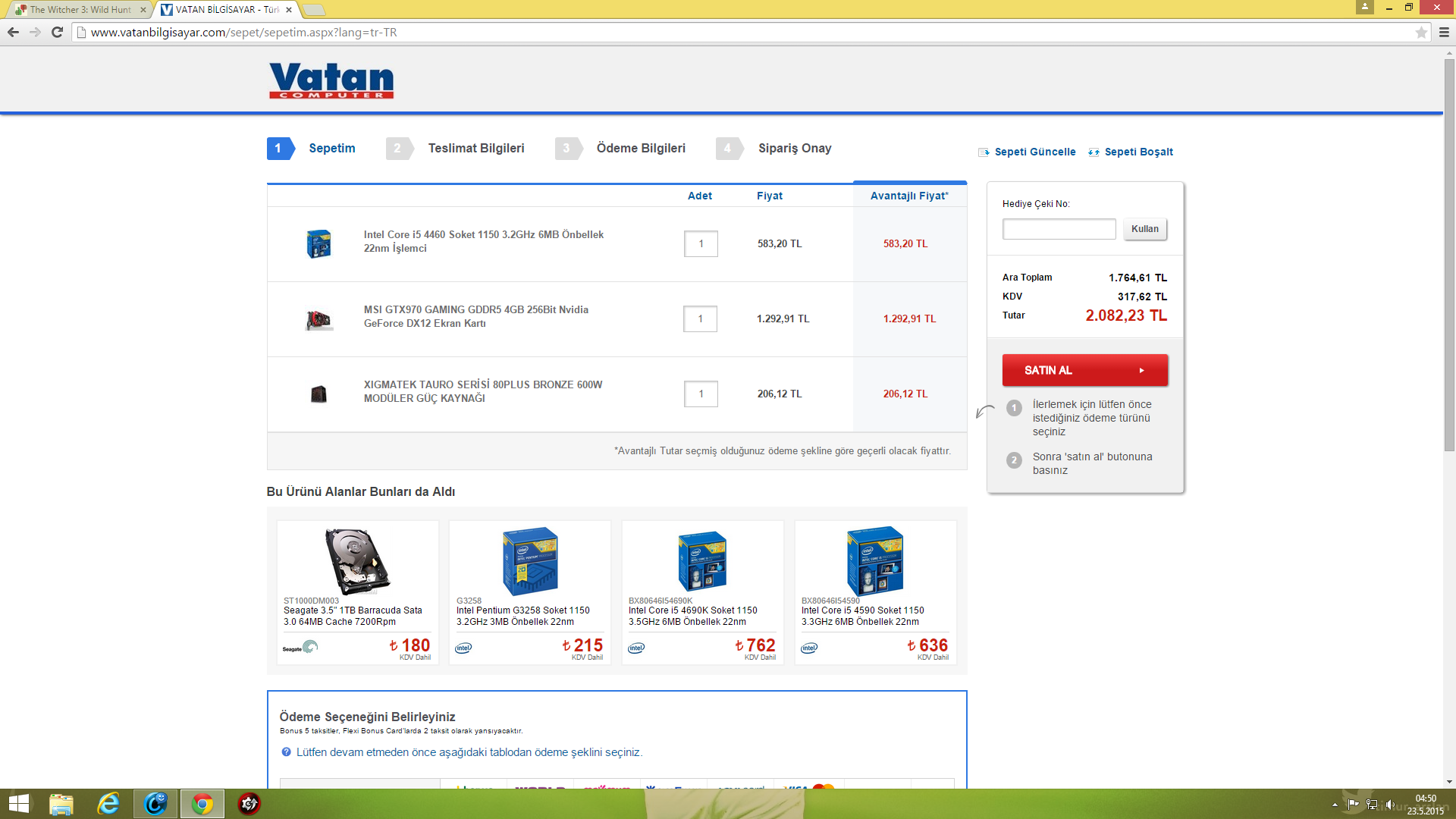This screenshot has width=1456, height=819.
Task: Select step 2 Teslimat Bilgileri
Action: pyautogui.click(x=456, y=149)
